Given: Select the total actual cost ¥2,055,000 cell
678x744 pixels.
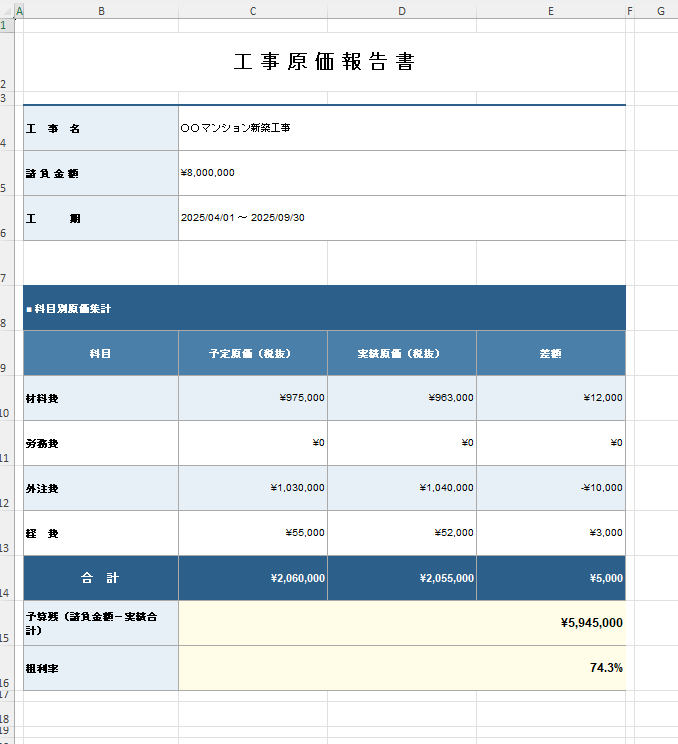Looking at the screenshot, I should 401,578.
